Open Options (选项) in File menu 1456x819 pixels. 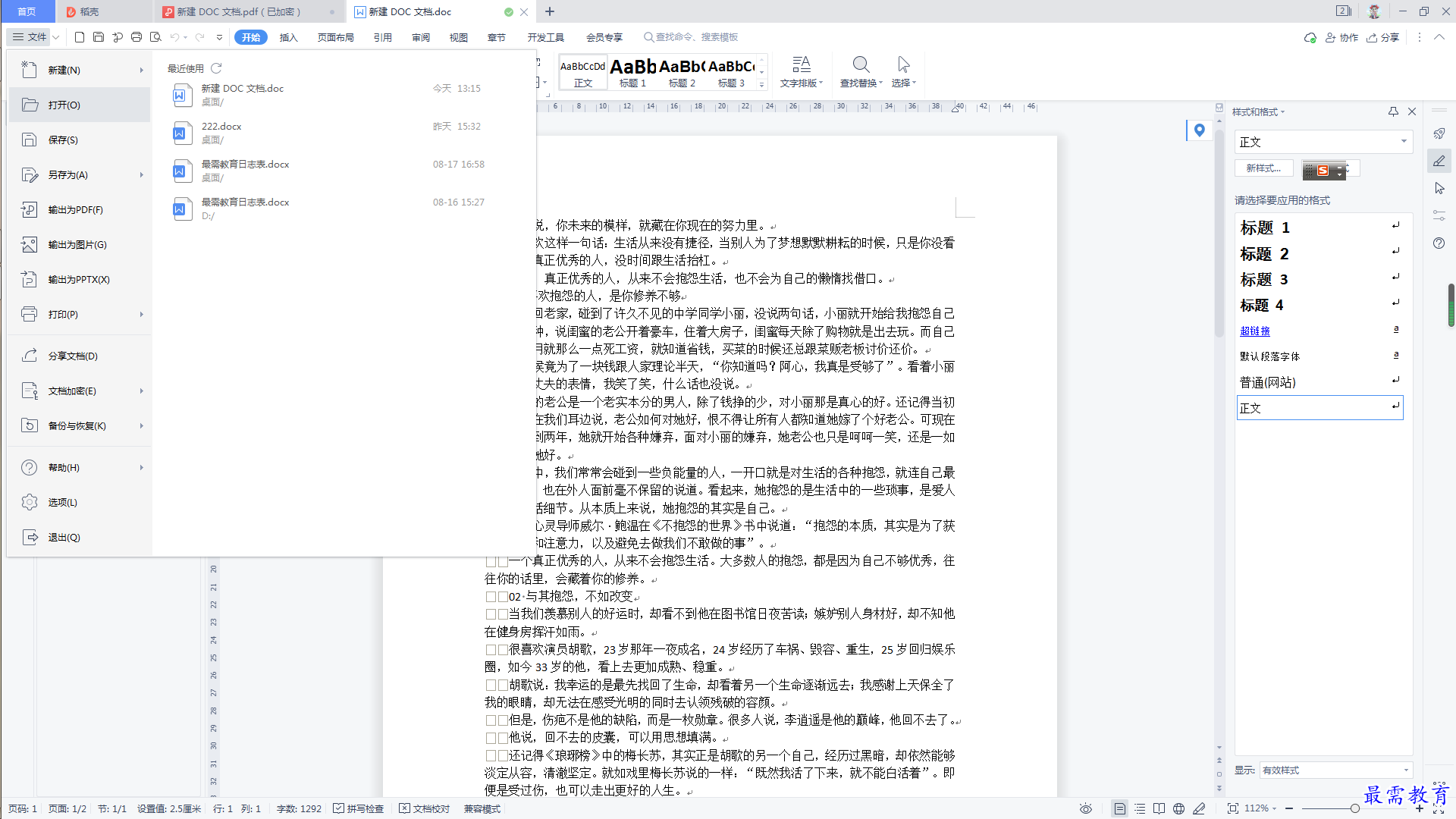[80, 502]
